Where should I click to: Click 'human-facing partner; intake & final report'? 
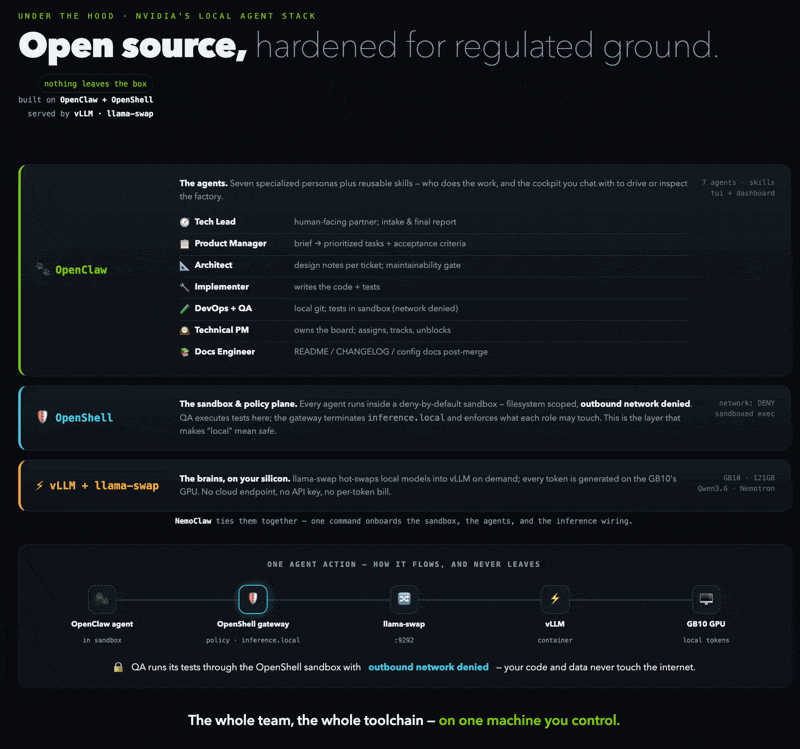[x=375, y=222]
